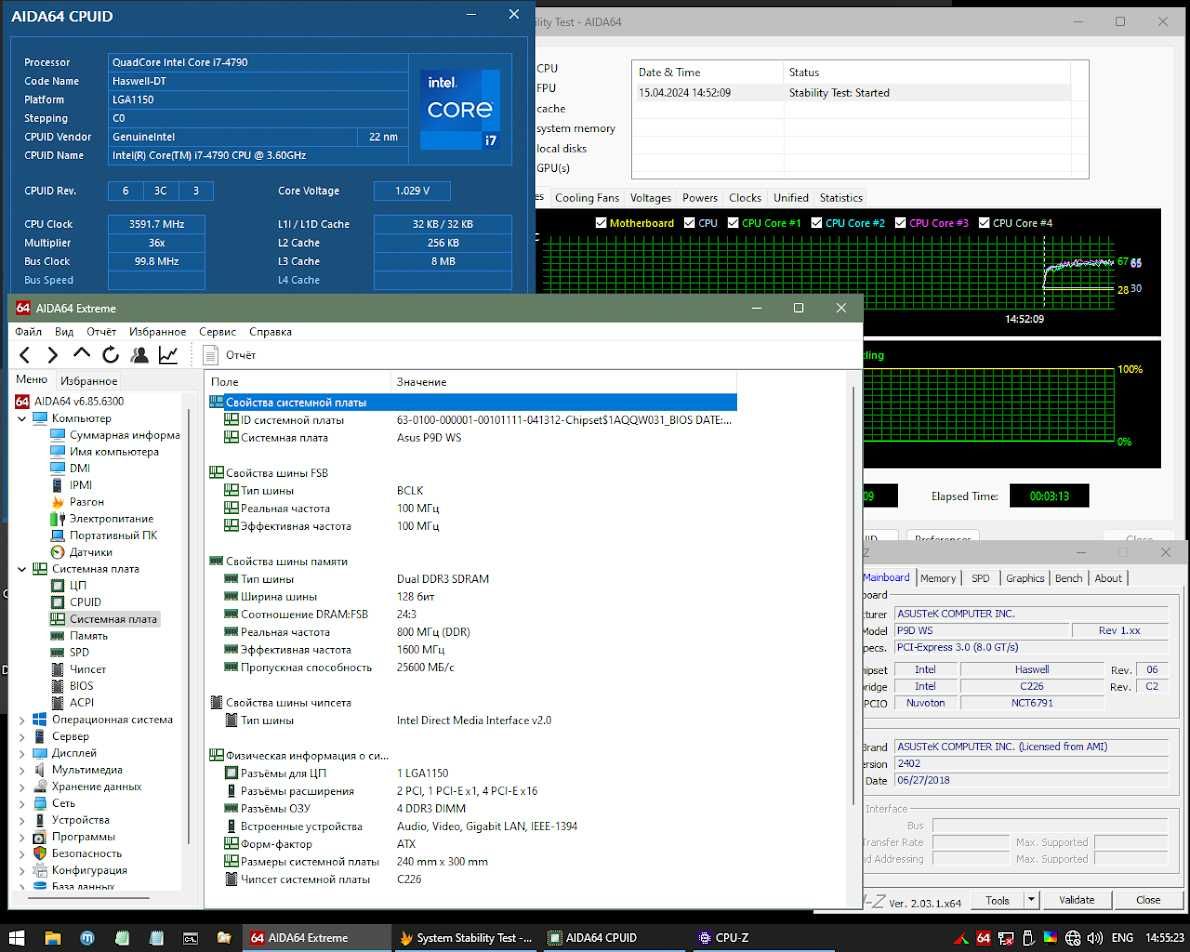Screen dimensions: 1190x952
Task: Open the Сервис menu
Action: click(x=218, y=332)
